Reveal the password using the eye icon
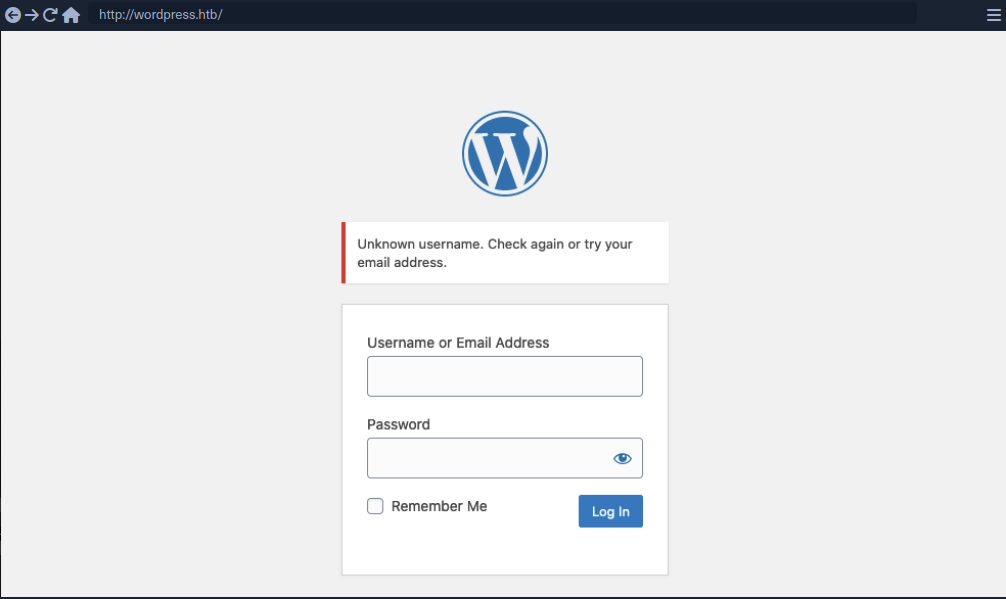This screenshot has height=599, width=1006. 622,458
